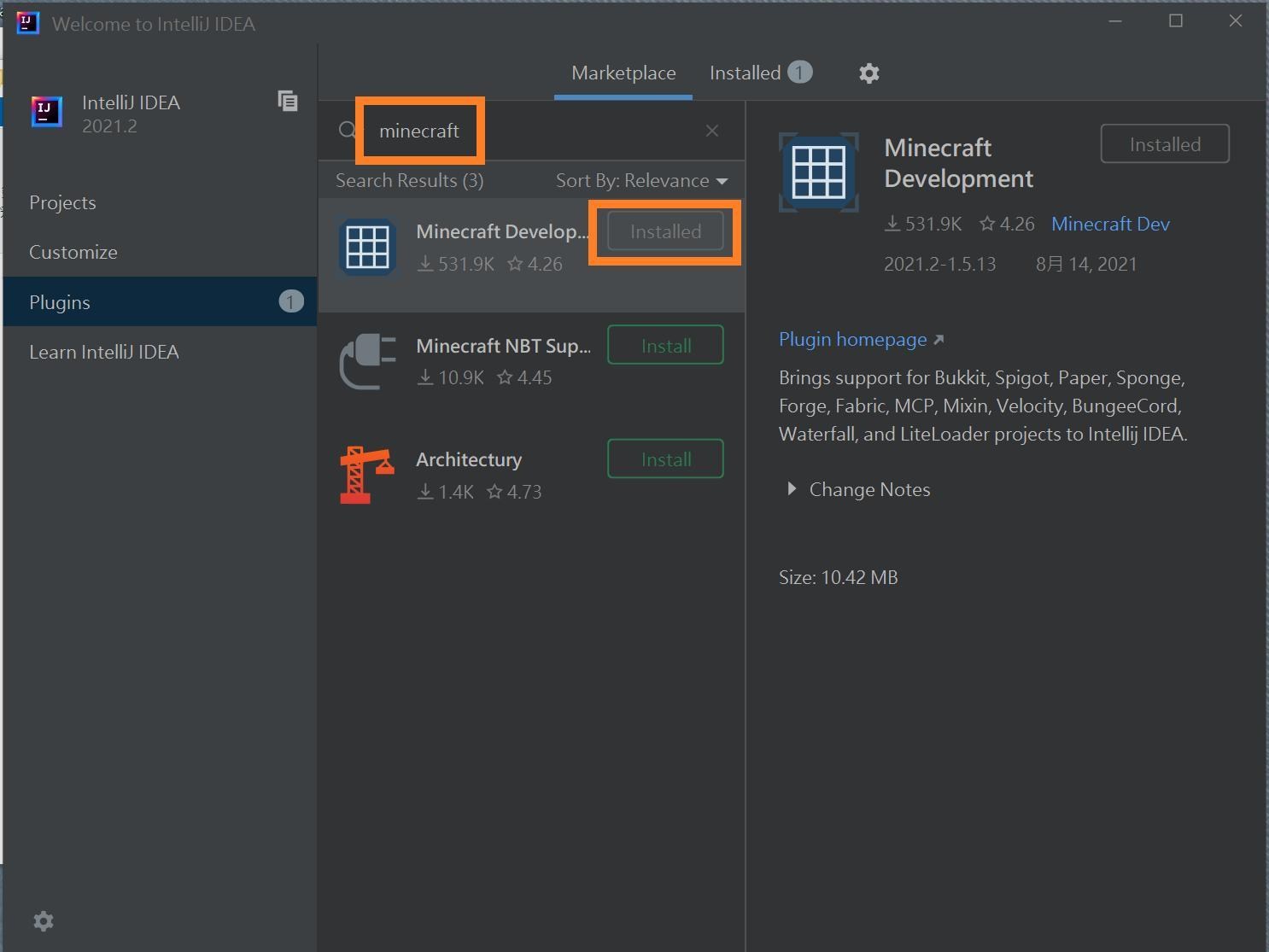The width and height of the screenshot is (1269, 952).
Task: Click the copy About info icon
Action: point(288,102)
